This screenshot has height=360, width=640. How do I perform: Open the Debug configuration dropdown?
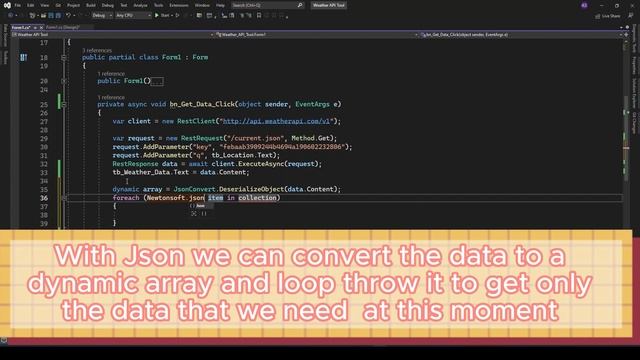[x=102, y=16]
